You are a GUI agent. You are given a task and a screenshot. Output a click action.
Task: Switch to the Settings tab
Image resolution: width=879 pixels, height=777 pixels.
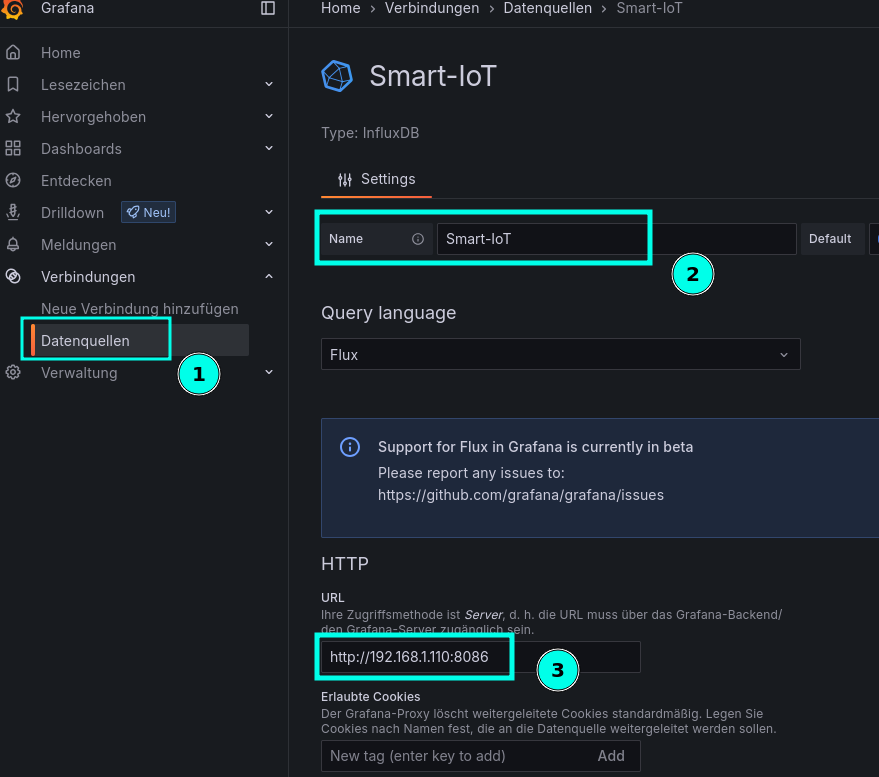(x=376, y=179)
